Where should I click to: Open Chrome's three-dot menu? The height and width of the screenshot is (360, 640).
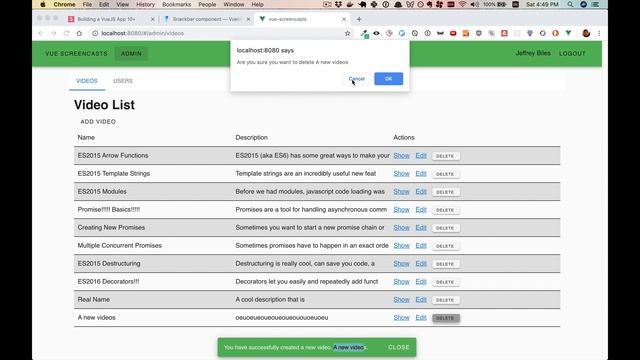[599, 33]
